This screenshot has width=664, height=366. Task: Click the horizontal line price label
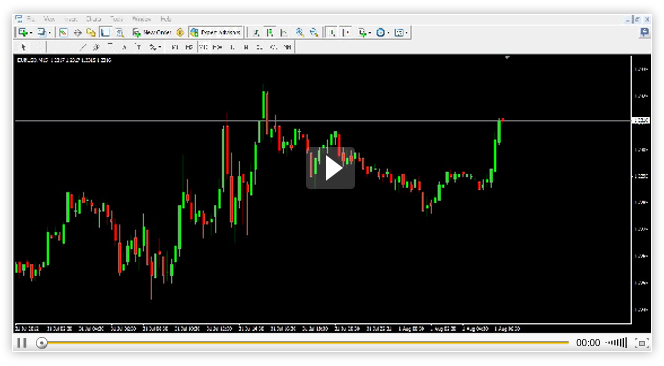pos(641,121)
